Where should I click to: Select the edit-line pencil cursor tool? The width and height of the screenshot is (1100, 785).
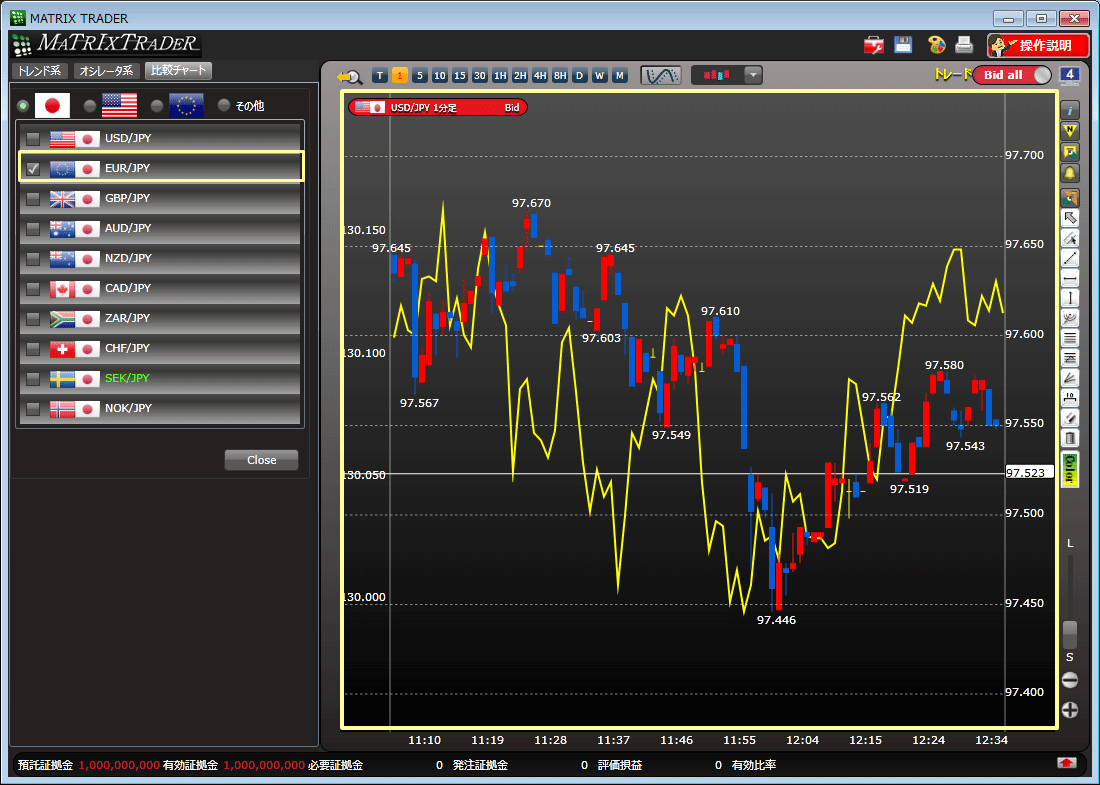pos(1069,238)
